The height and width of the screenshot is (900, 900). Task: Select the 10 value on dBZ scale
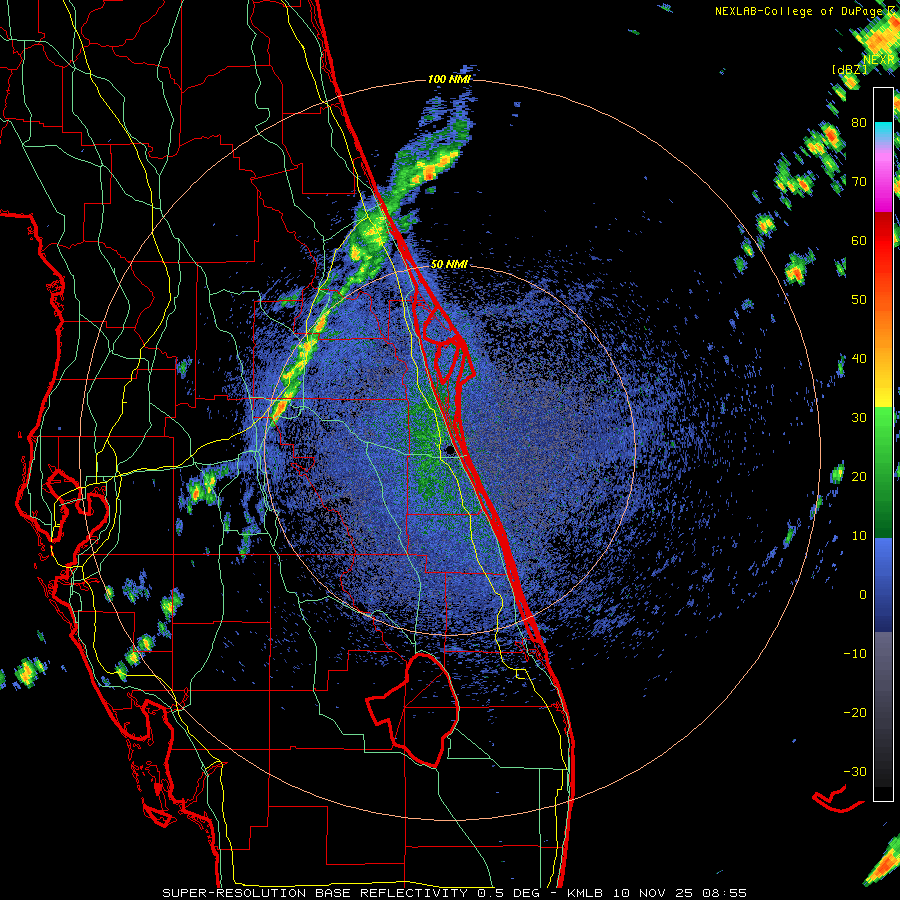click(859, 536)
